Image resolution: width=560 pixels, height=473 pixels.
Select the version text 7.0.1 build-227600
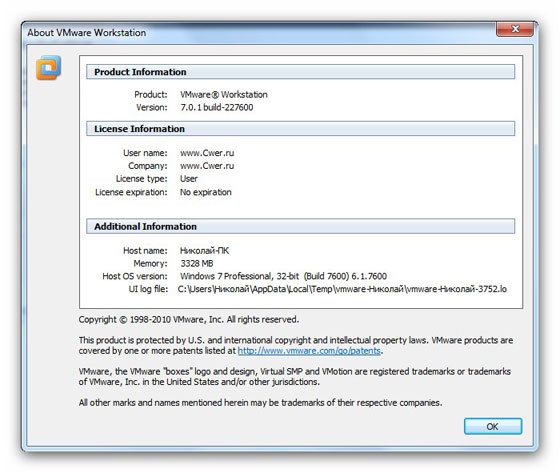217,107
